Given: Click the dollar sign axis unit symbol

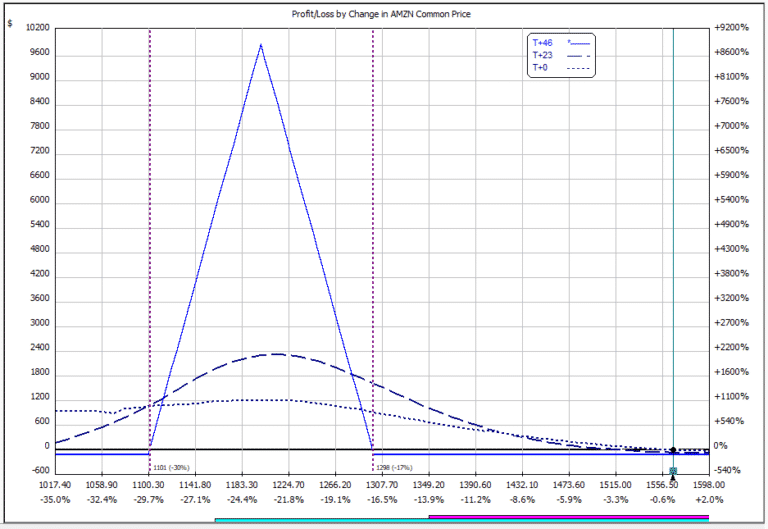Looking at the screenshot, I should 10,23.
